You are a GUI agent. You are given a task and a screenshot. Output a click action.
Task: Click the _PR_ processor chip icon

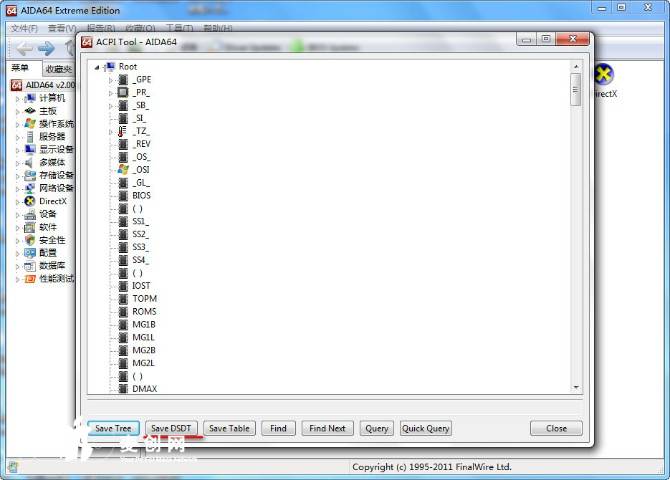point(123,92)
